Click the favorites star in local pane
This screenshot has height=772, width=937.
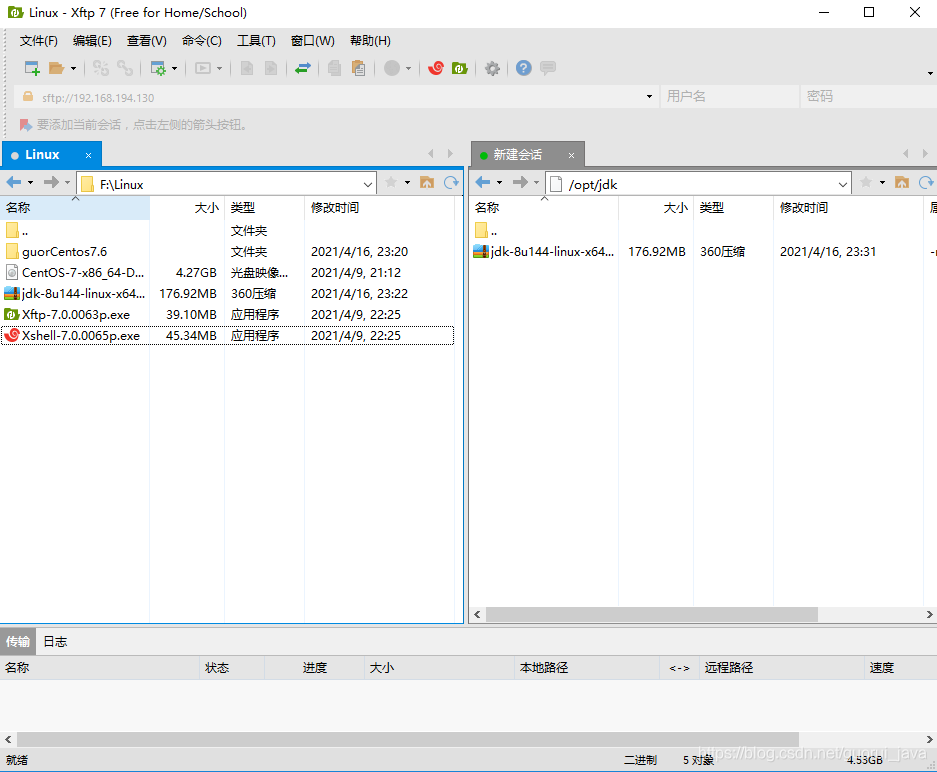point(391,182)
